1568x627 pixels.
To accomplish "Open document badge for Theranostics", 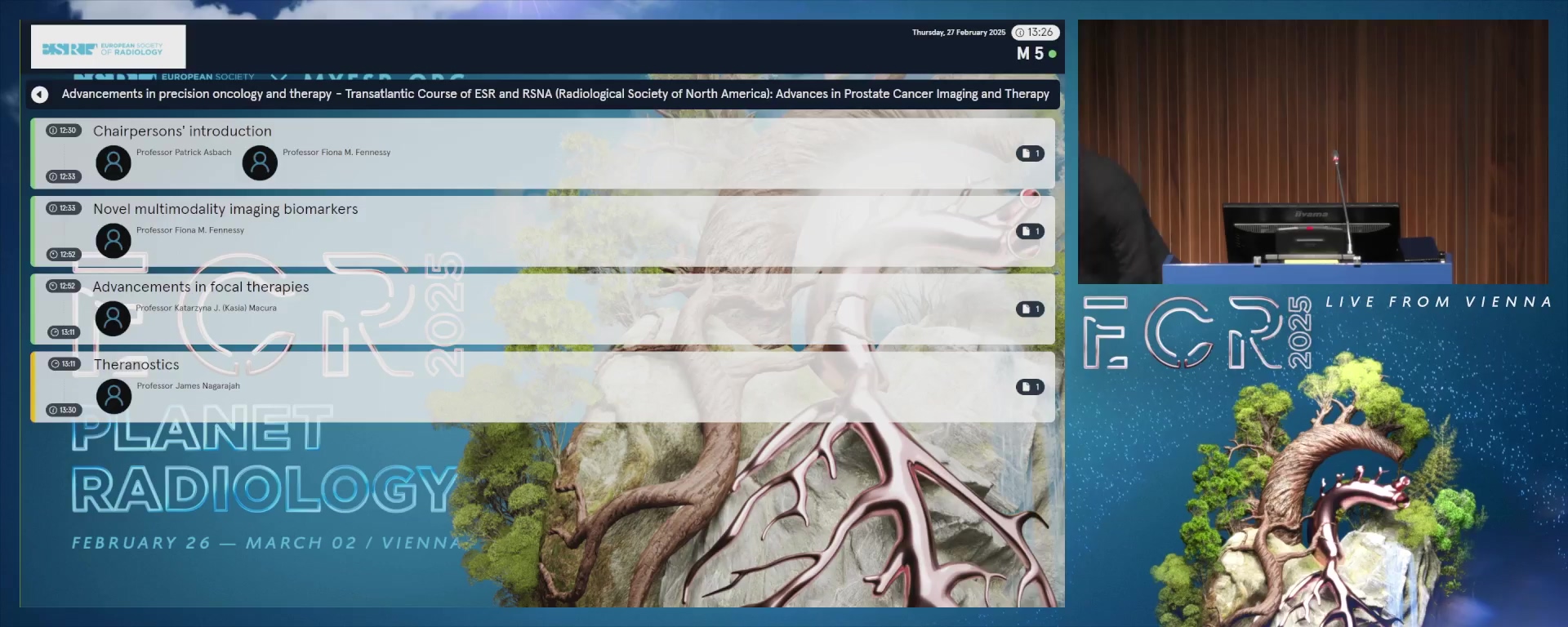I will 1030,386.
